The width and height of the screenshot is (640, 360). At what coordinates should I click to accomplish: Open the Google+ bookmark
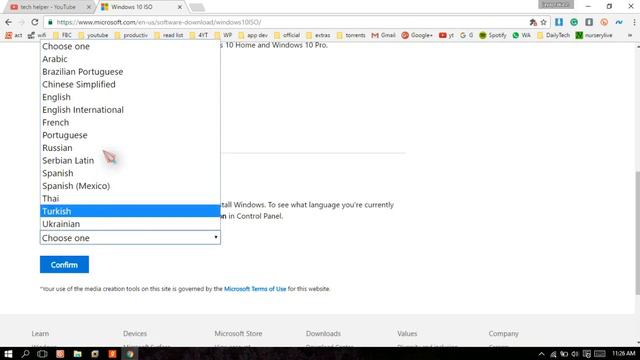point(417,36)
